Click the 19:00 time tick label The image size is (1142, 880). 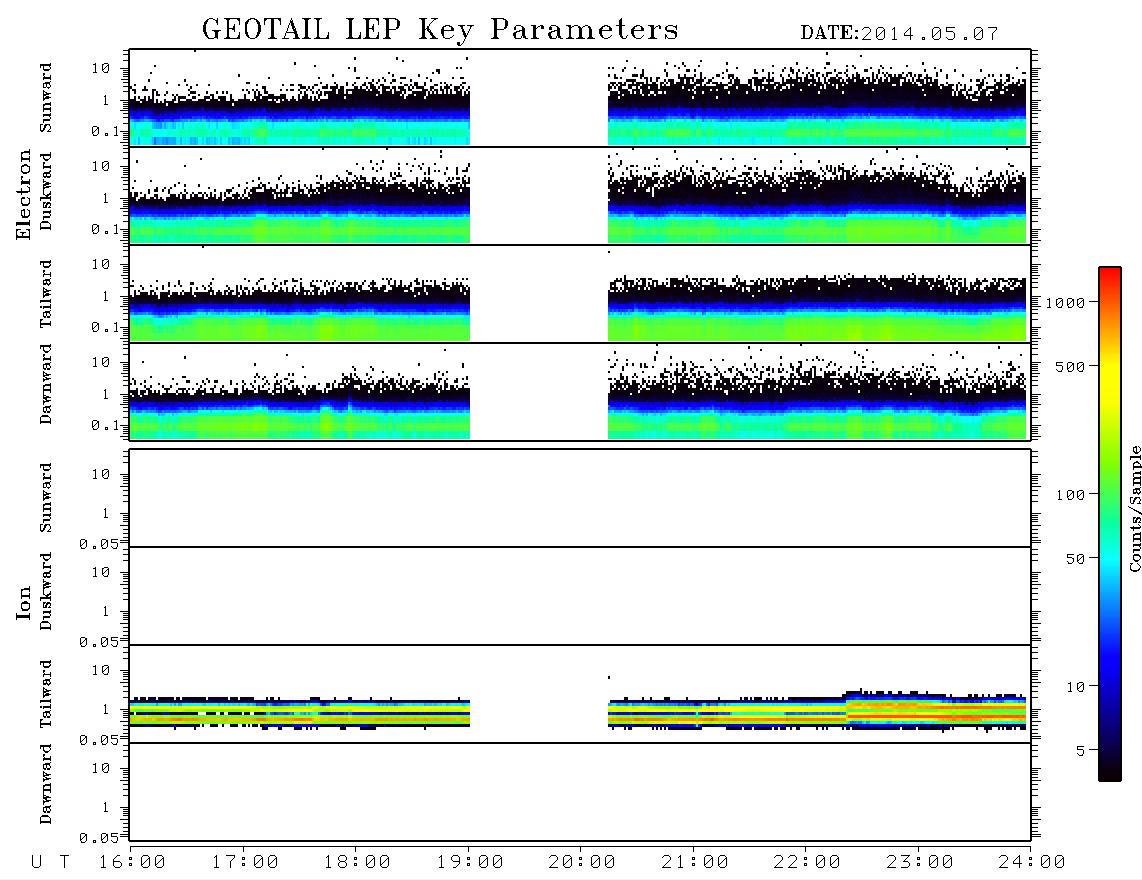(470, 863)
